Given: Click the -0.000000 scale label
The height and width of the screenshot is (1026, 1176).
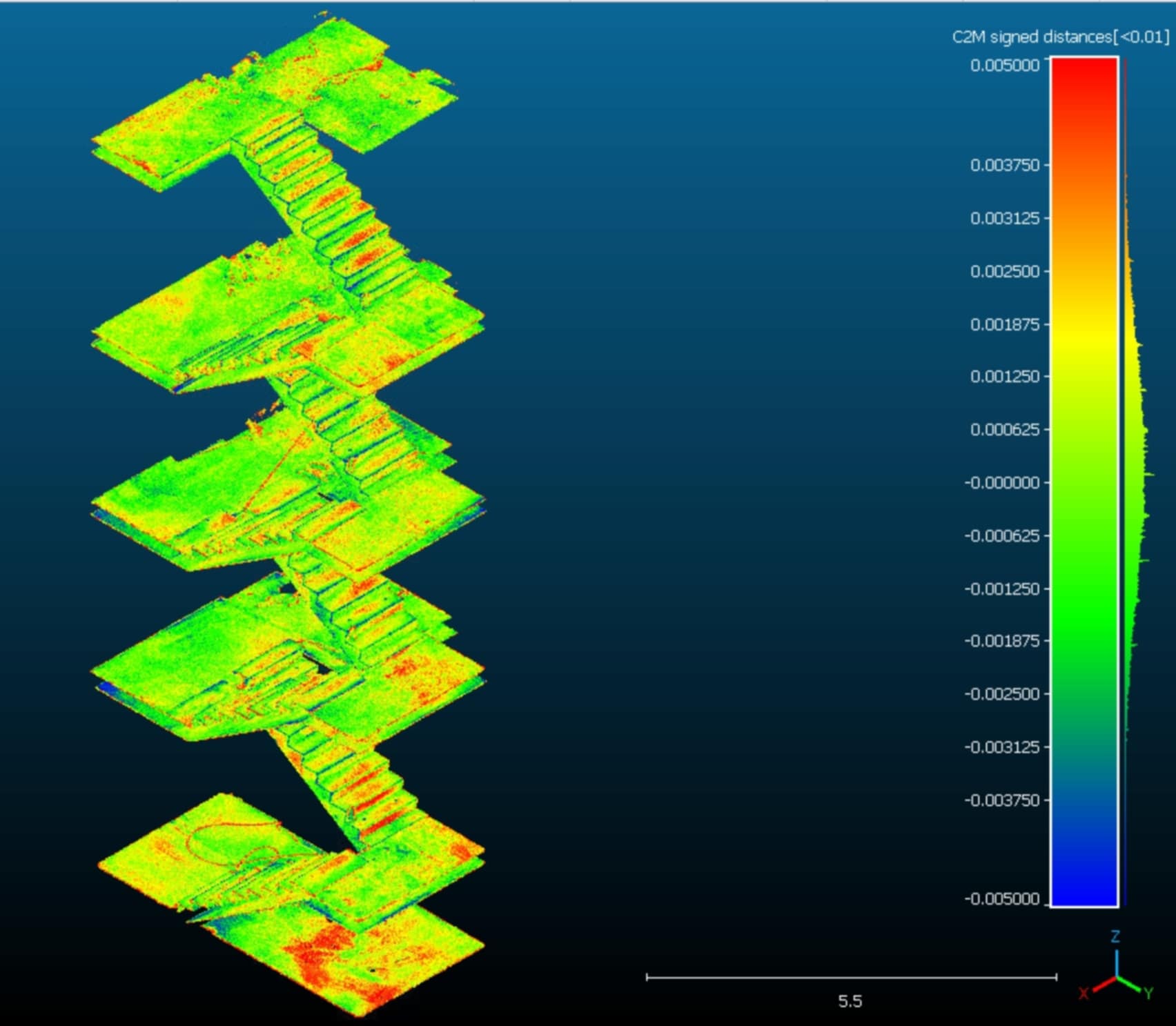Looking at the screenshot, I should click(x=1002, y=482).
